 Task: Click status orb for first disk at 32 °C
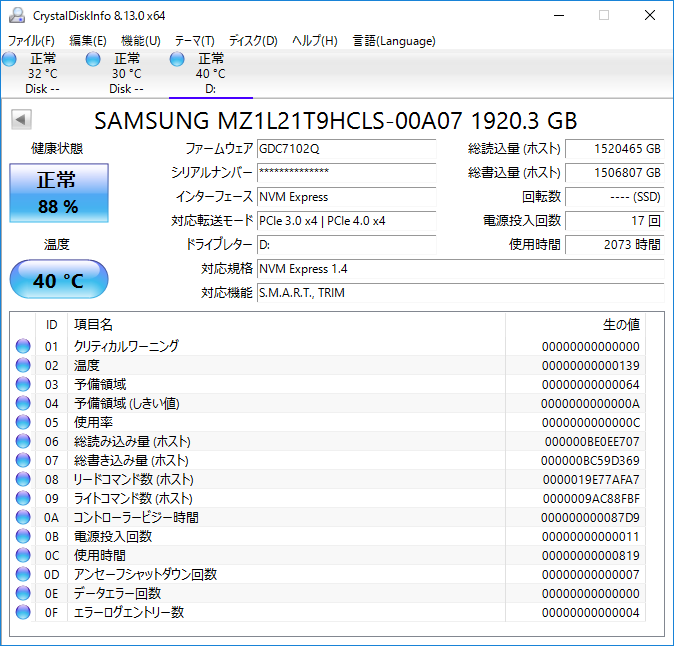(x=10, y=61)
